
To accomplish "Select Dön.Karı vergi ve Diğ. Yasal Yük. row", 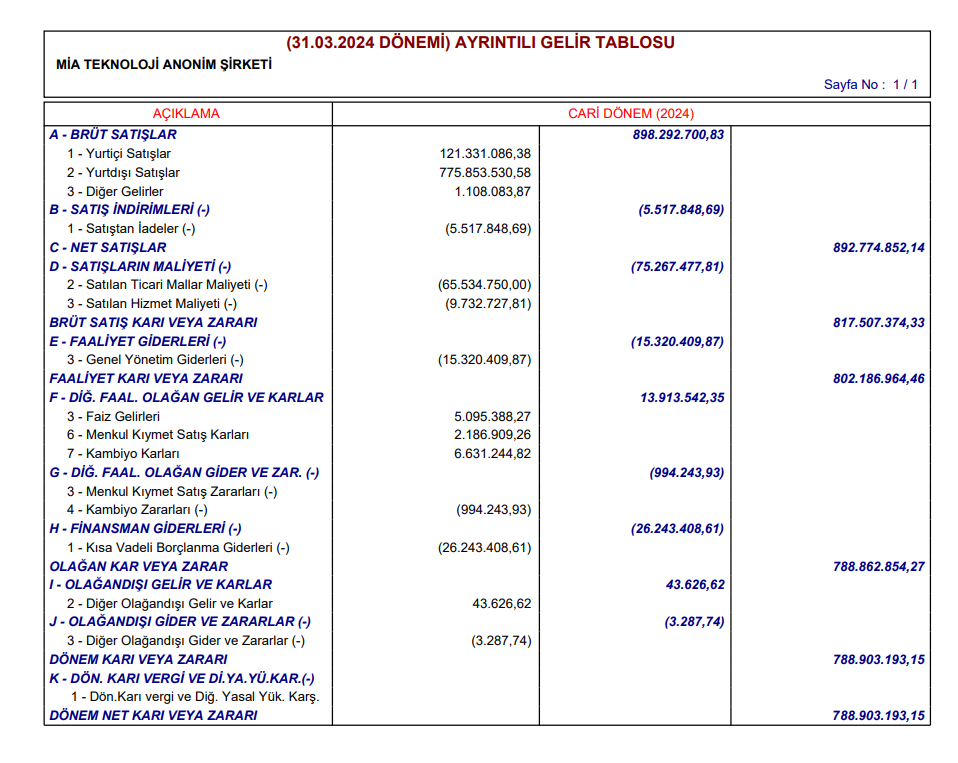I will point(196,697).
